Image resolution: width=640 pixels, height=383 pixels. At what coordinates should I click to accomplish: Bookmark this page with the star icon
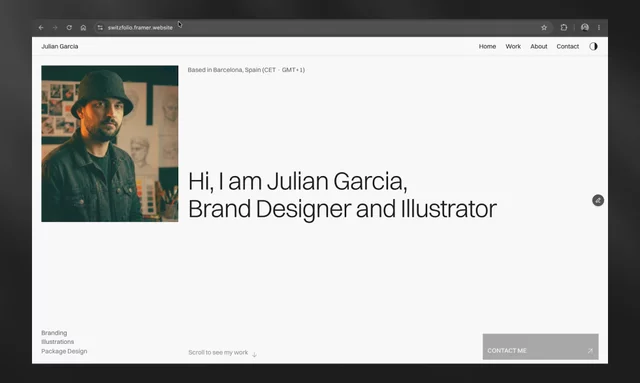tap(544, 28)
